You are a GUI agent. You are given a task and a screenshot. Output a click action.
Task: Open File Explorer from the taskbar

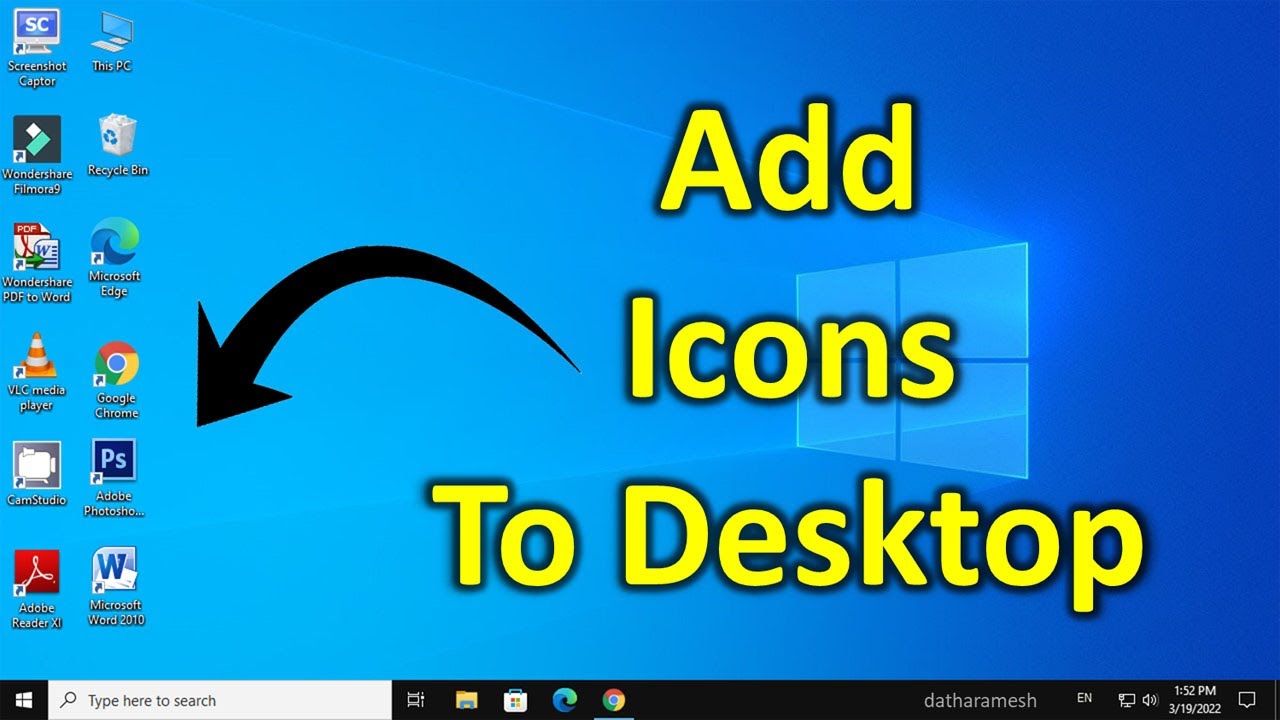(466, 700)
